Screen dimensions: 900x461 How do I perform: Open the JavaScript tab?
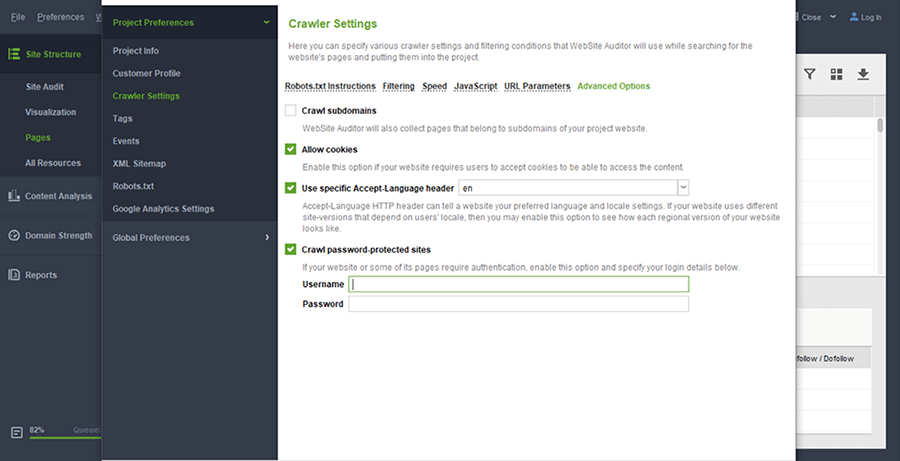(x=475, y=86)
